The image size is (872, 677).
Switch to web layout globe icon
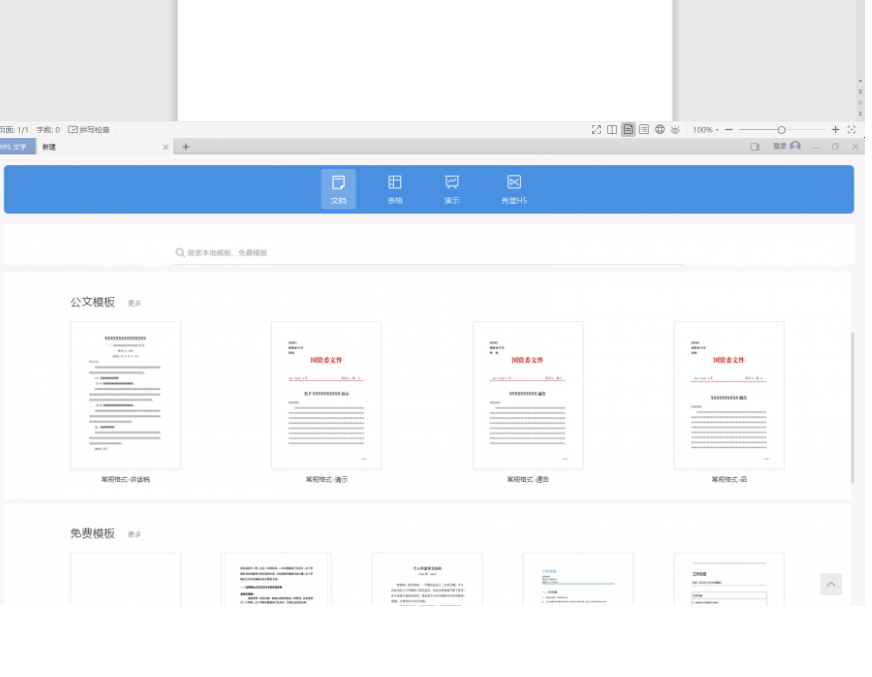tap(660, 130)
